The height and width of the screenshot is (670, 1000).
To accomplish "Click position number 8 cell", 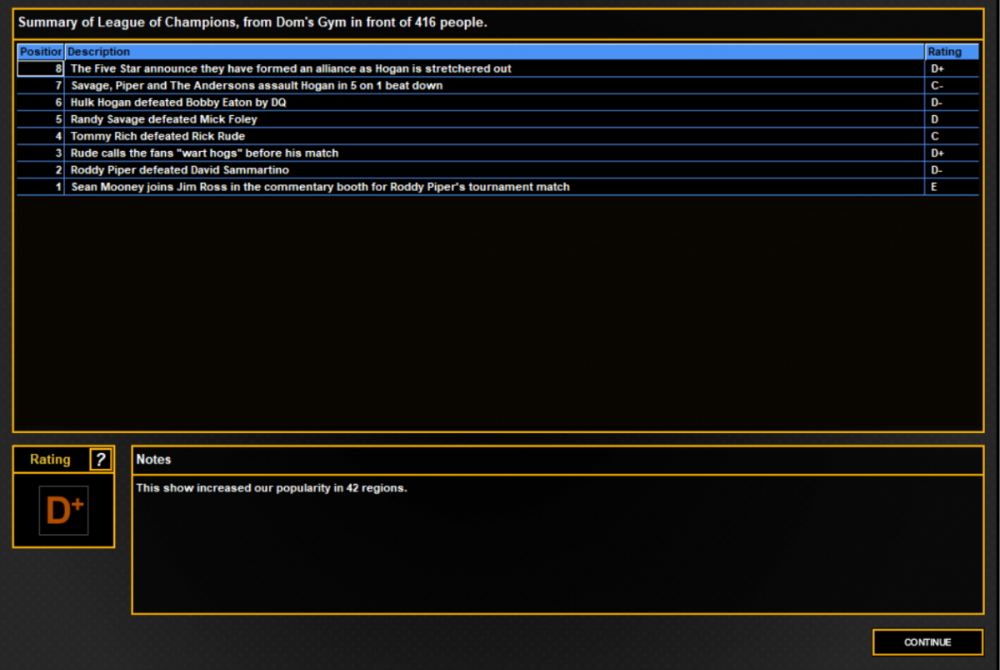I will click(x=40, y=69).
